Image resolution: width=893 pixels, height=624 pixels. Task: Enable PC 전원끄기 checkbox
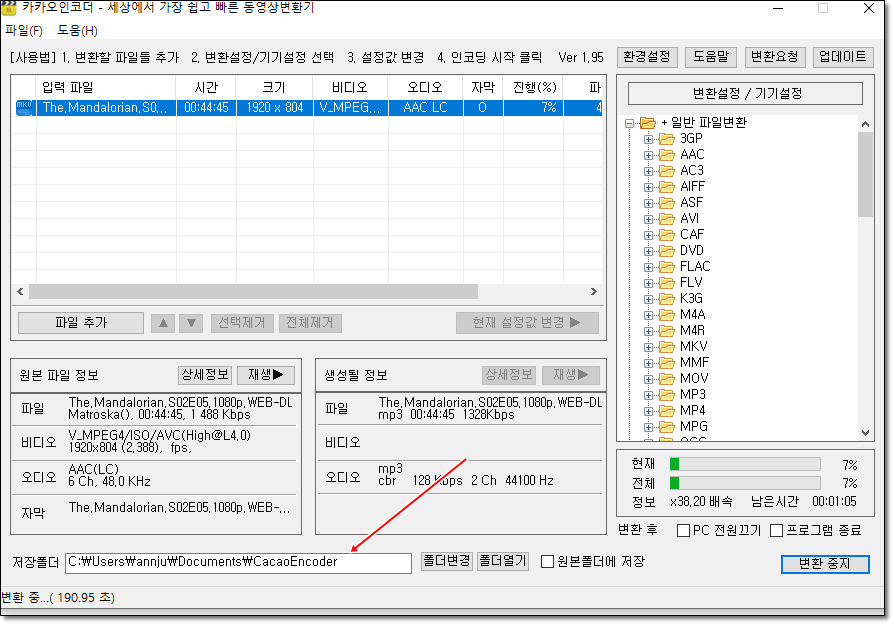pyautogui.click(x=683, y=531)
